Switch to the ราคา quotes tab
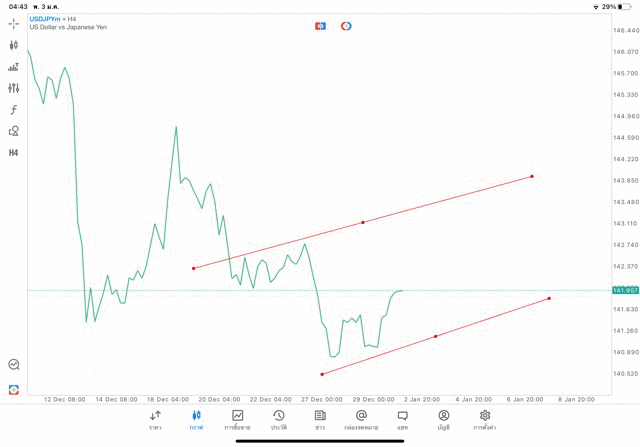This screenshot has height=447, width=640. click(155, 419)
